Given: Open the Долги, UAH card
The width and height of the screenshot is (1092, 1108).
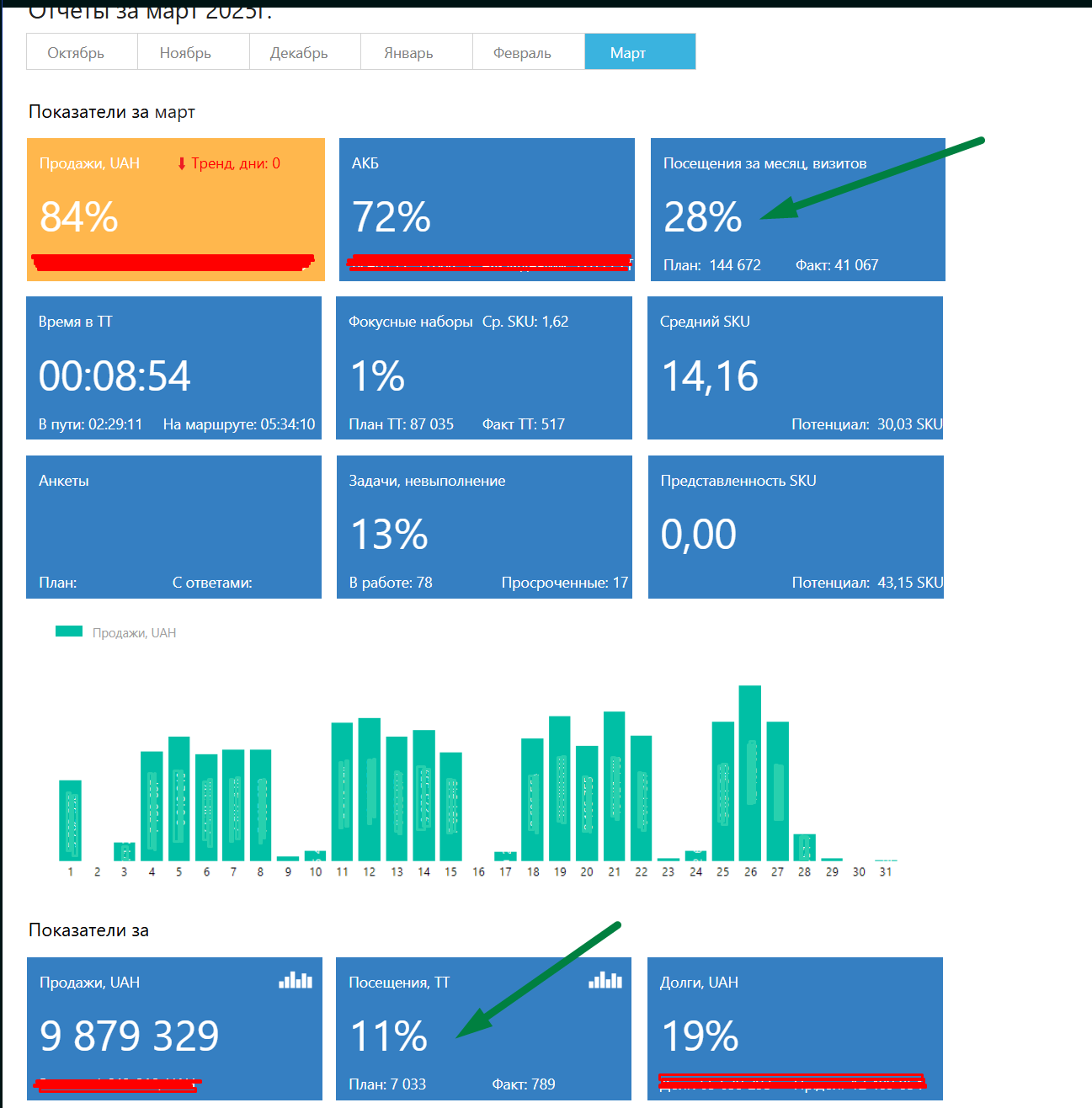Looking at the screenshot, I should click(795, 1029).
